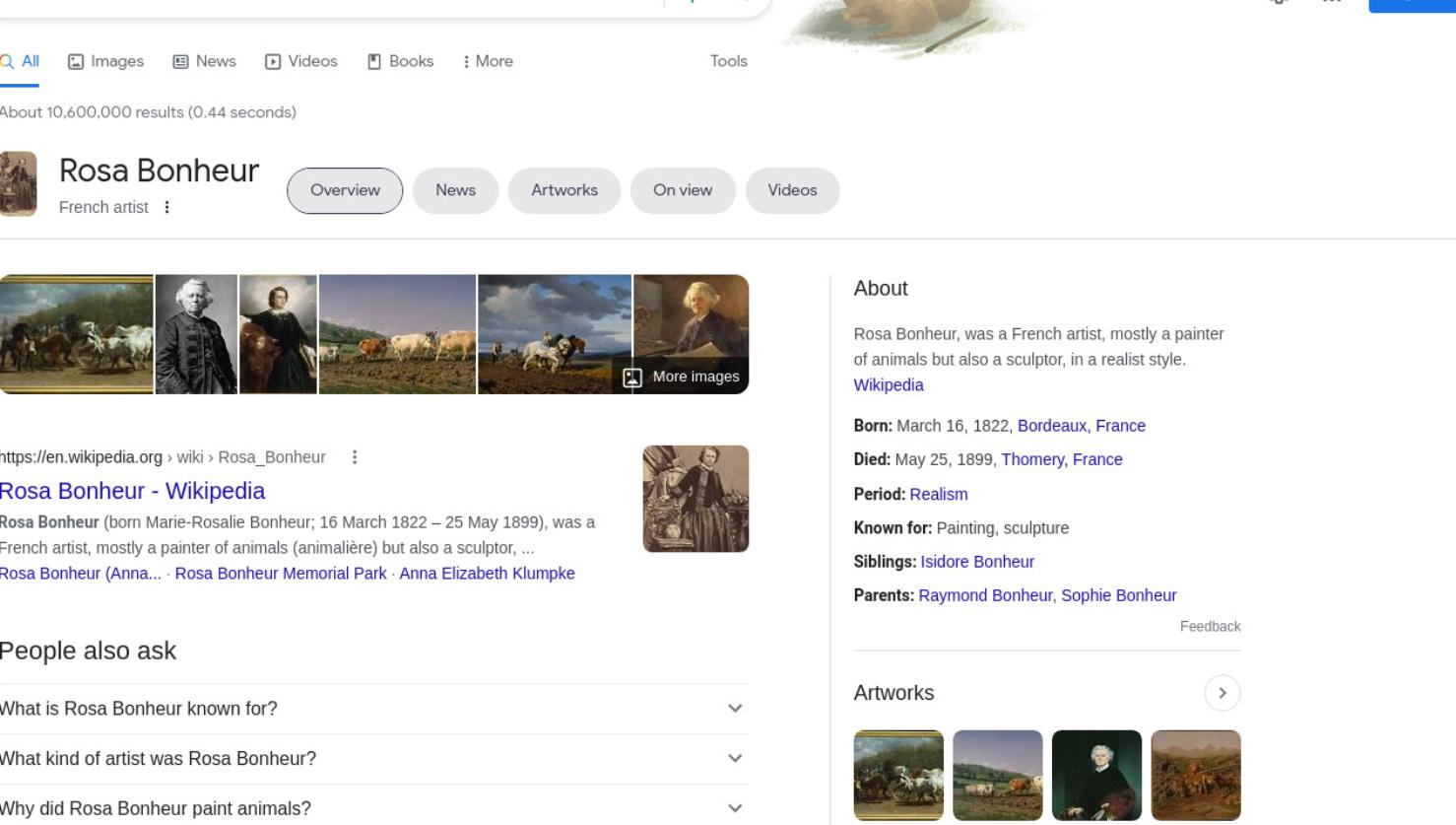
Task: Select the News chip for Rosa Bonheur
Action: pos(455,190)
